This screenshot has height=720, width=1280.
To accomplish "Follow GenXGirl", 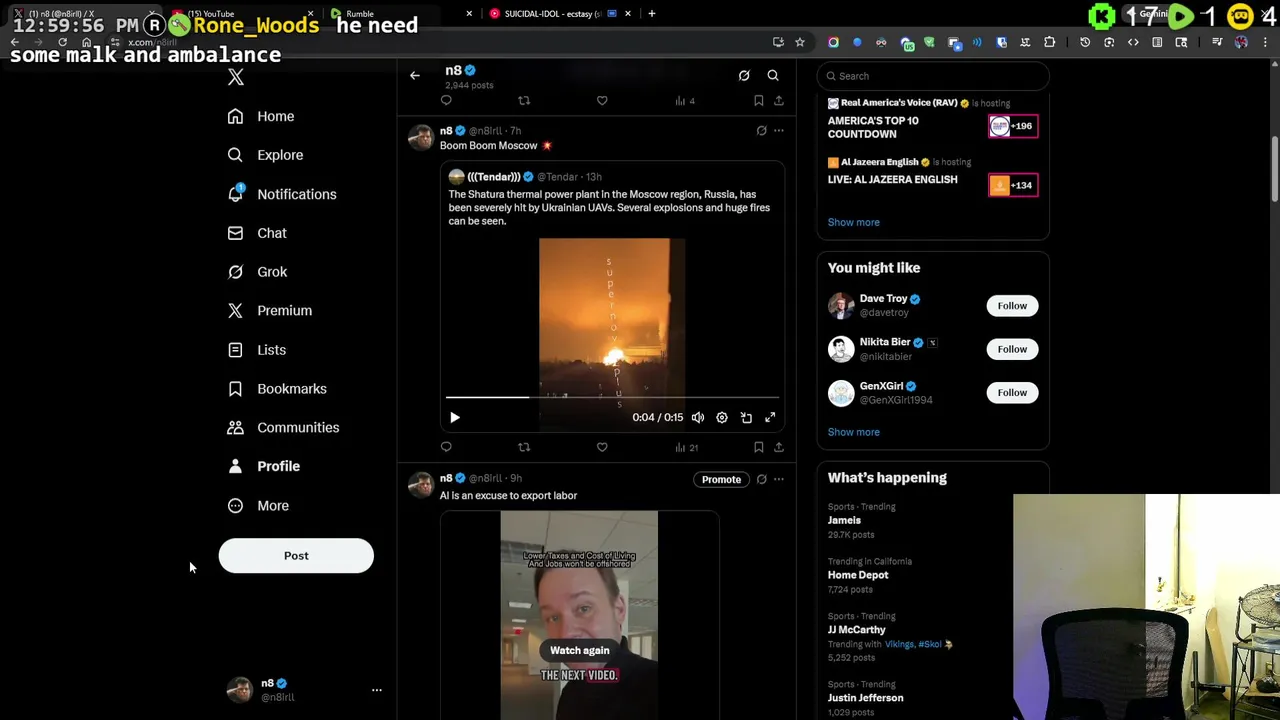I will [1012, 393].
